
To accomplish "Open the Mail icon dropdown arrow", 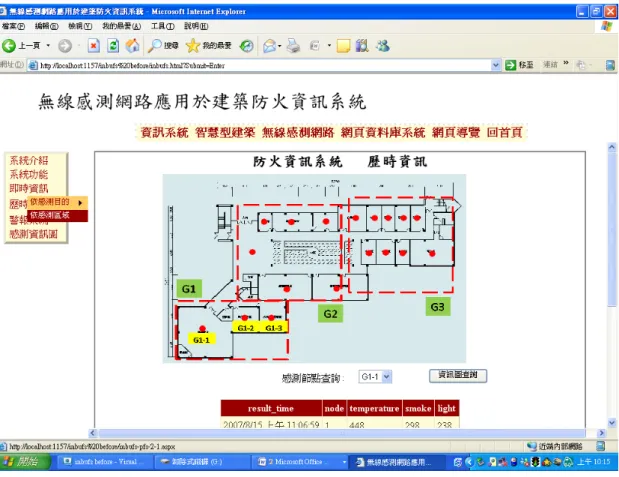I will coord(279,46).
